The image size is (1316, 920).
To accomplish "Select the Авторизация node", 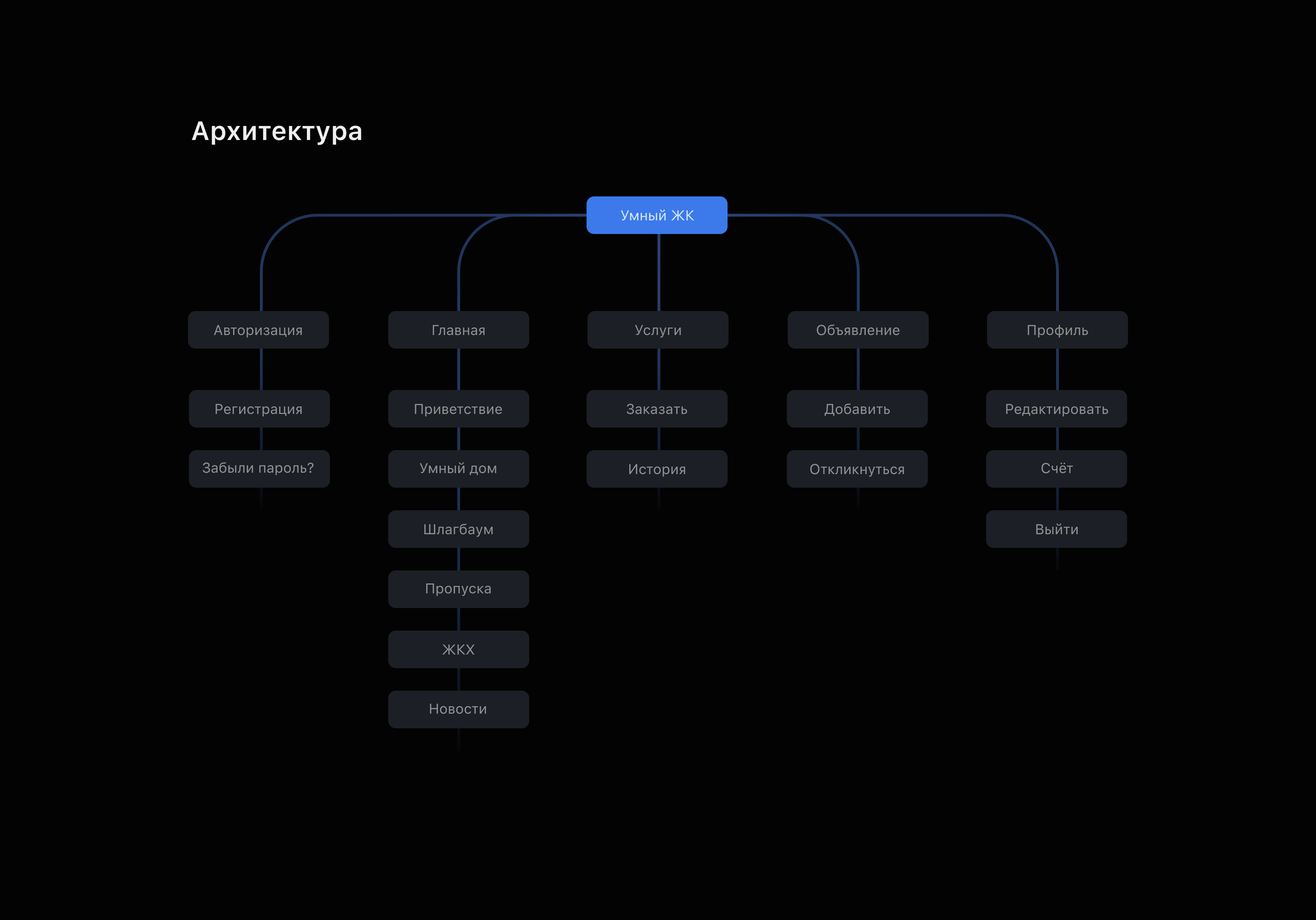I will [258, 330].
